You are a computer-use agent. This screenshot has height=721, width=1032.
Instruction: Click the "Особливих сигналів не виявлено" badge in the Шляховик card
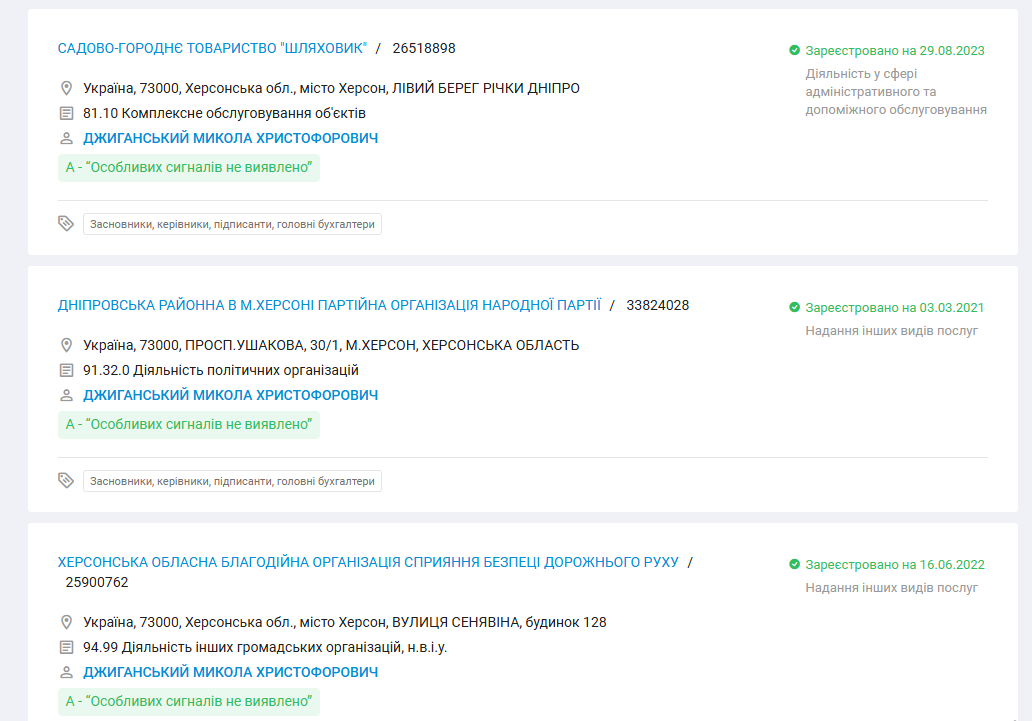pos(189,167)
